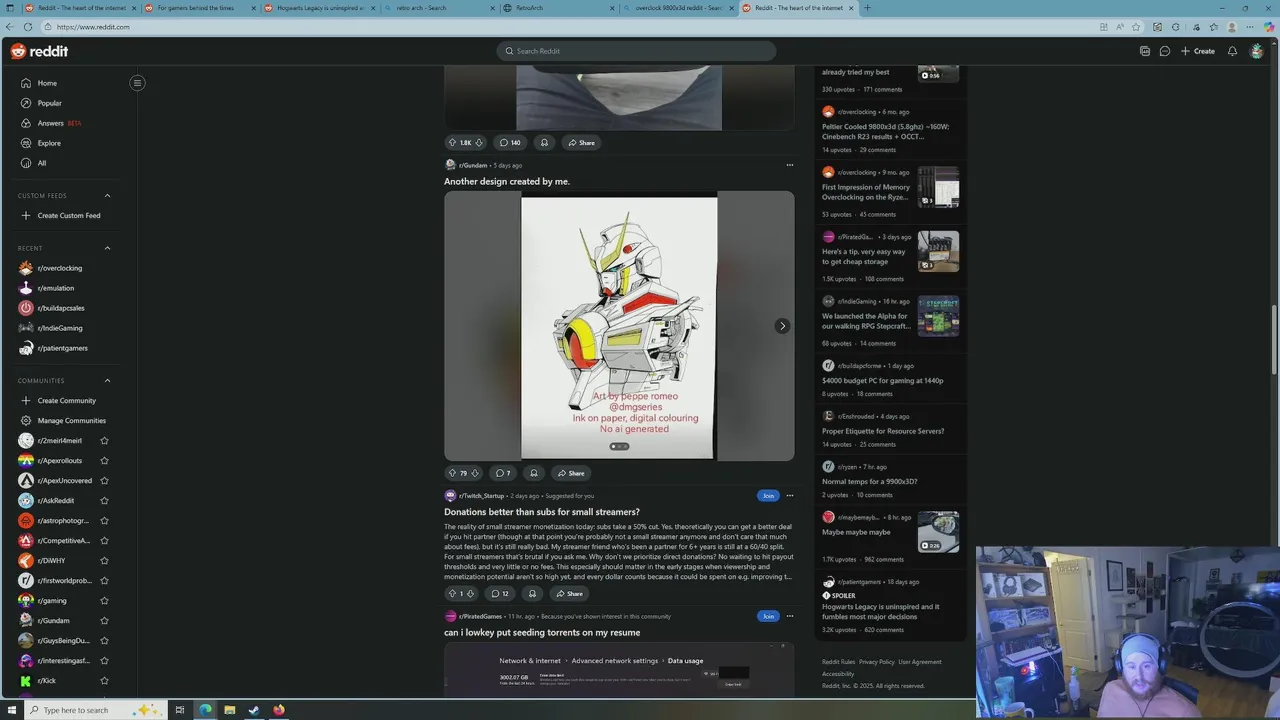Open the user avatar menu
This screenshot has width=1280, height=720.
1257,51
